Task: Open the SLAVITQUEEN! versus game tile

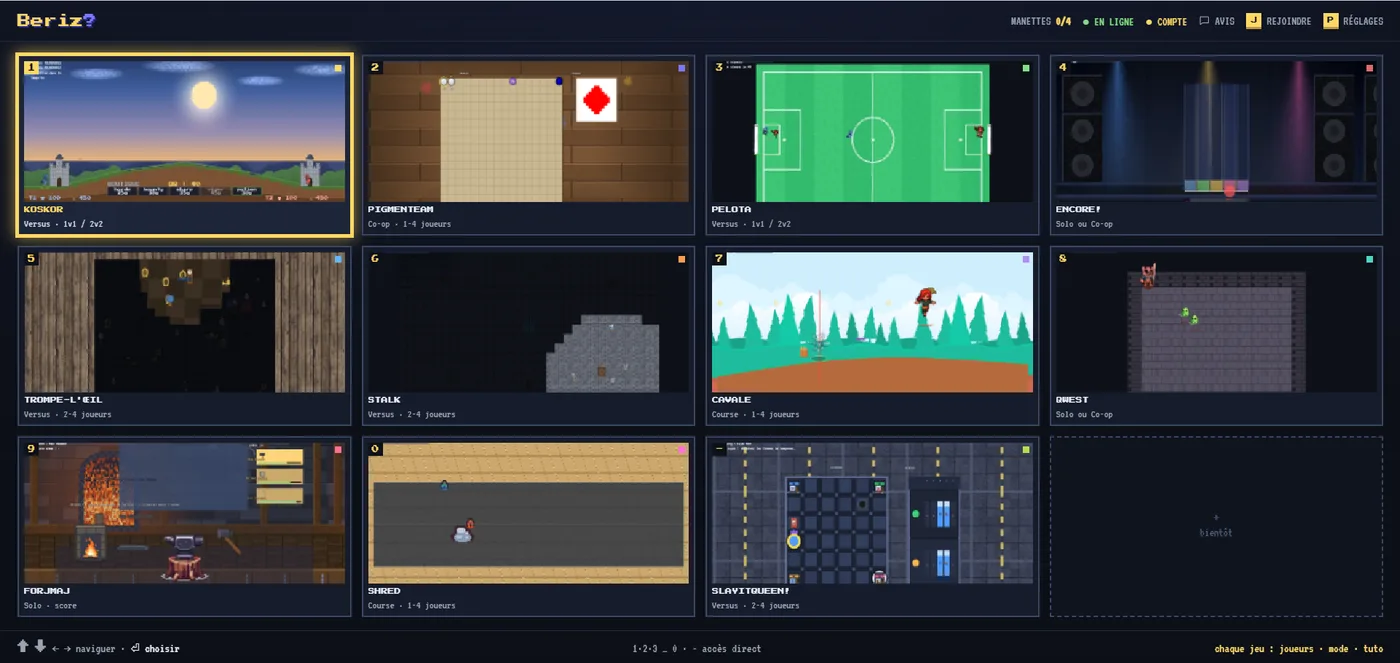Action: pyautogui.click(x=872, y=527)
